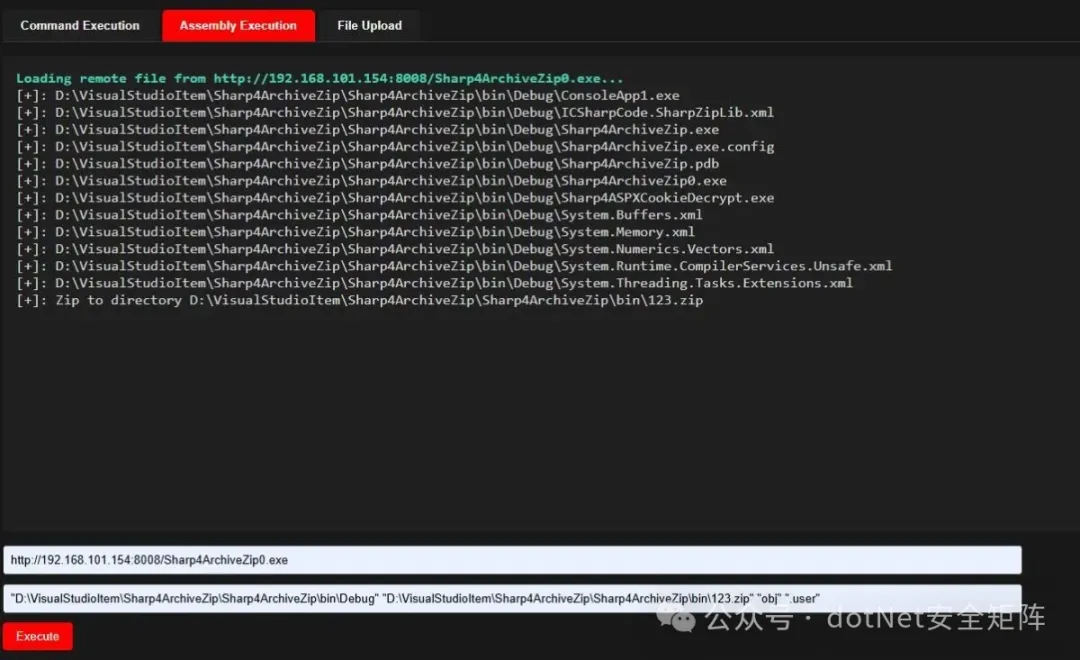
Task: Switch to the Command Execution tab
Action: [x=80, y=25]
